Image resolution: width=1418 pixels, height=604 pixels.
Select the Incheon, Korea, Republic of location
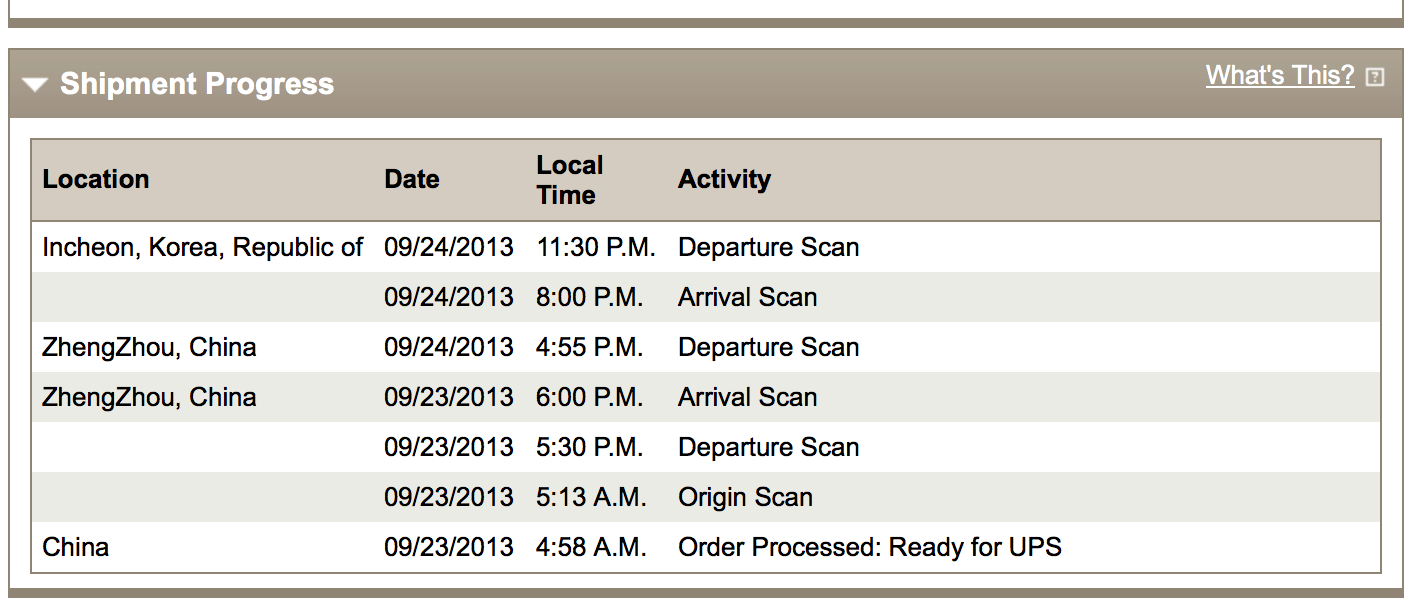tap(202, 247)
